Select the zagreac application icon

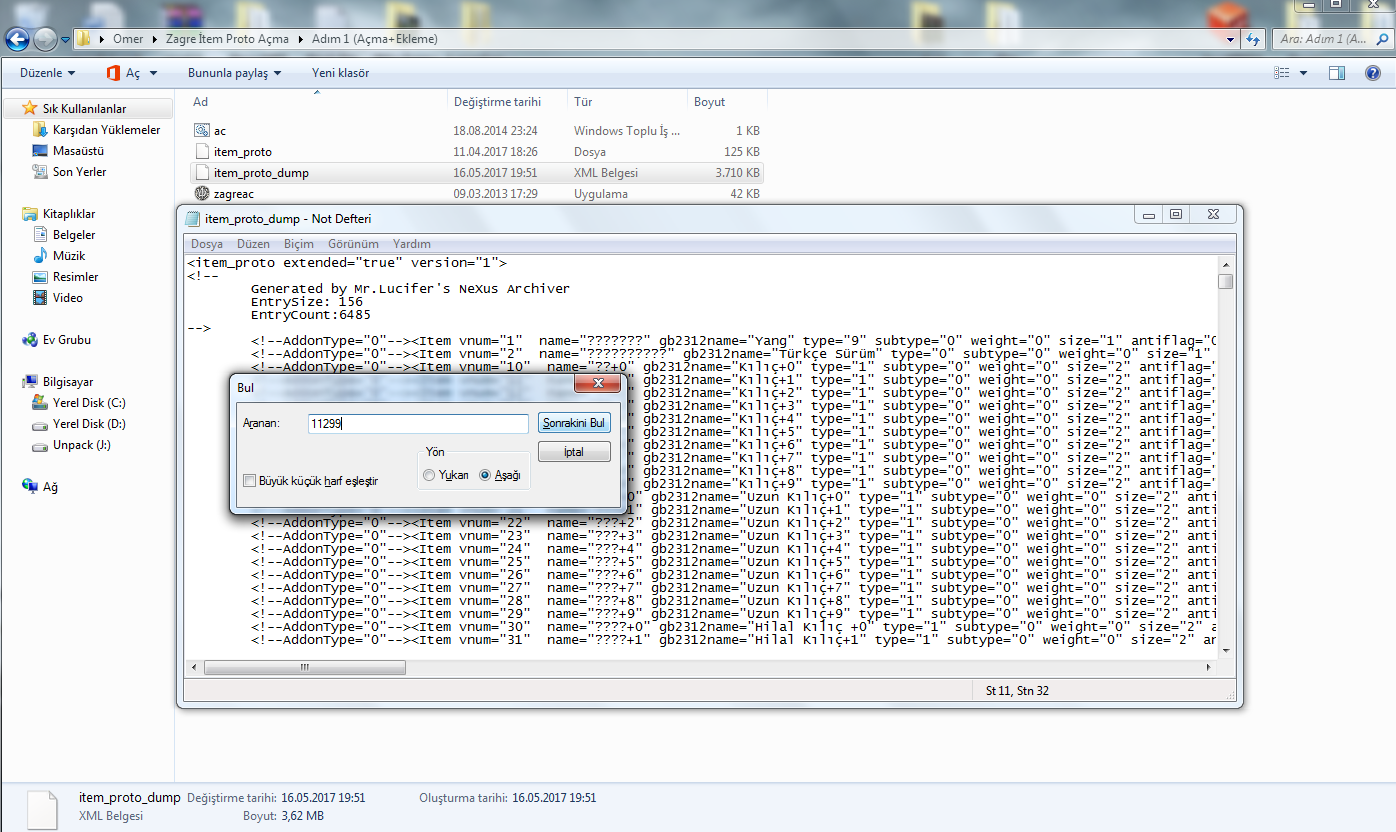[x=201, y=194]
